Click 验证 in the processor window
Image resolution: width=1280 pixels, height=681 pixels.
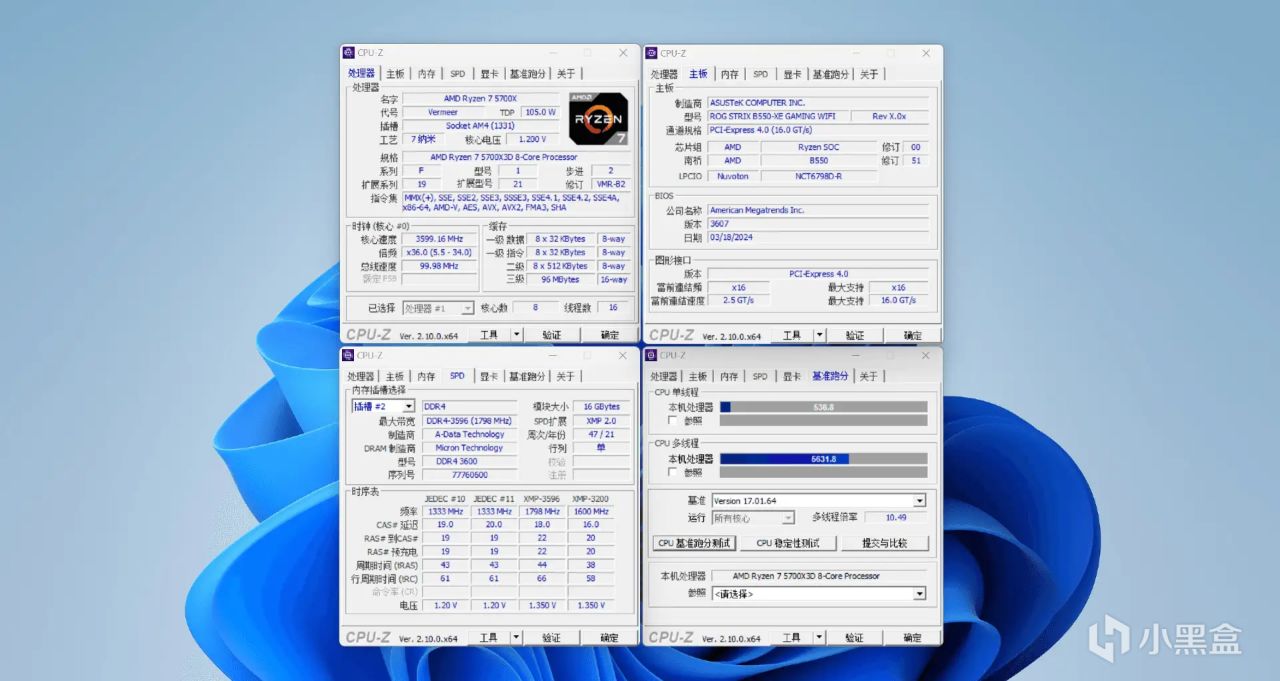[x=552, y=335]
